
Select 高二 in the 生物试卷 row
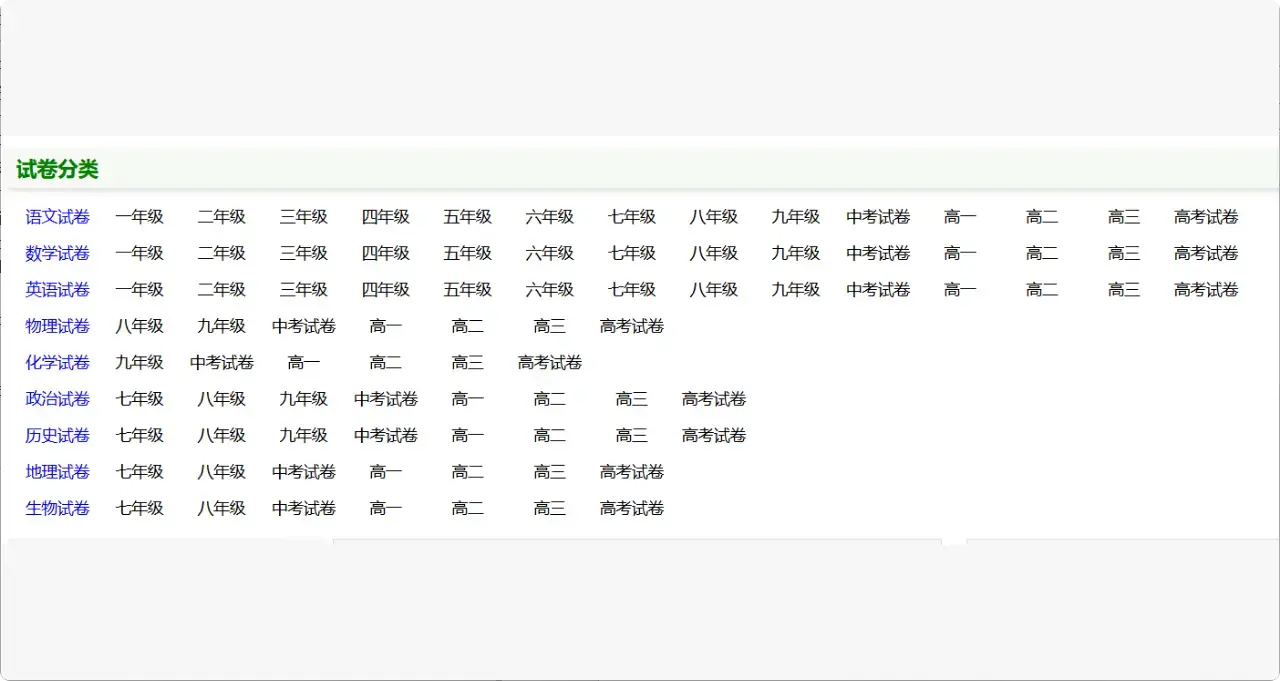(x=467, y=508)
